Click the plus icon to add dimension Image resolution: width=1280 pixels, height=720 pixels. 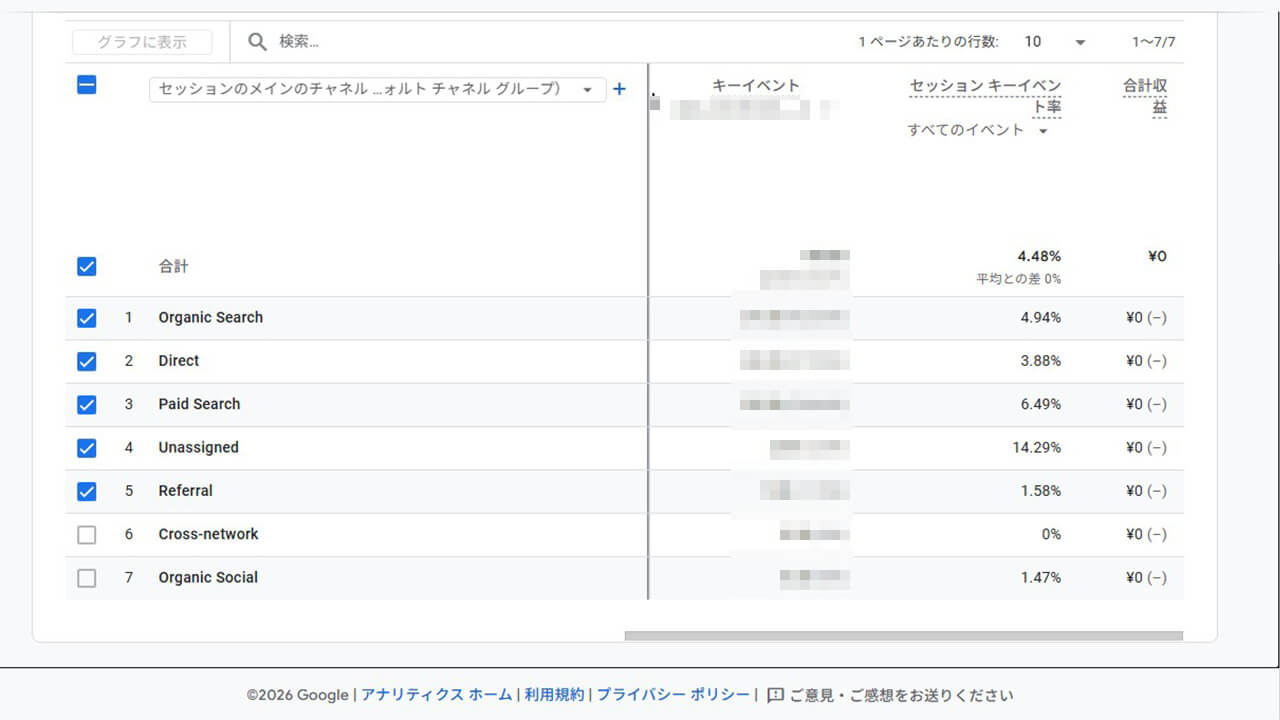pos(619,89)
